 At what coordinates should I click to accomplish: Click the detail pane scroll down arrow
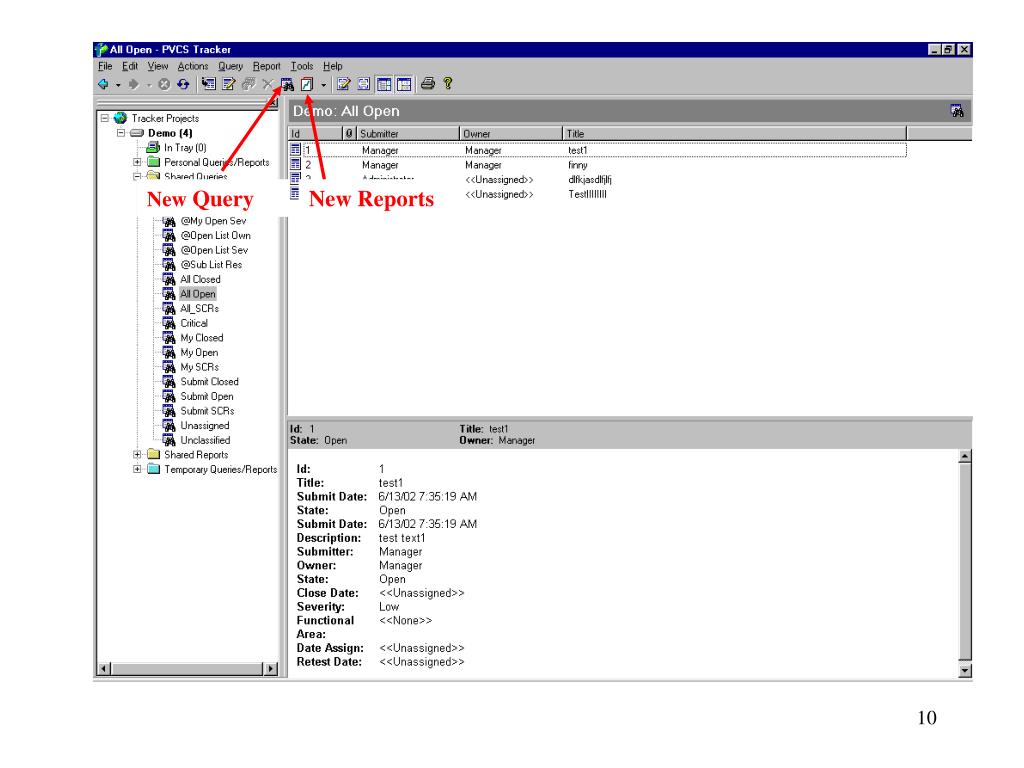coord(965,671)
